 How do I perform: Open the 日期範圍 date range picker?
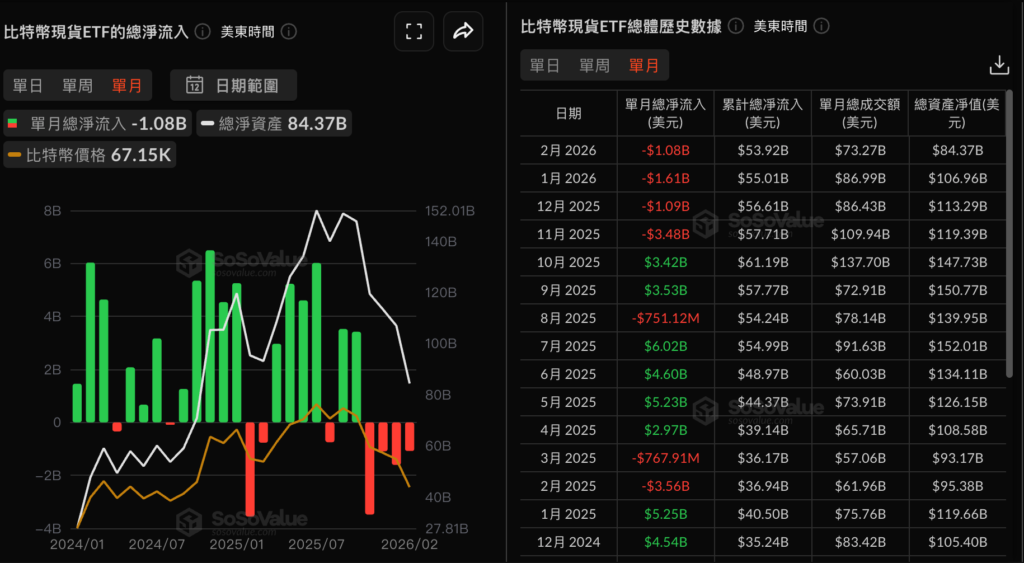coord(233,85)
